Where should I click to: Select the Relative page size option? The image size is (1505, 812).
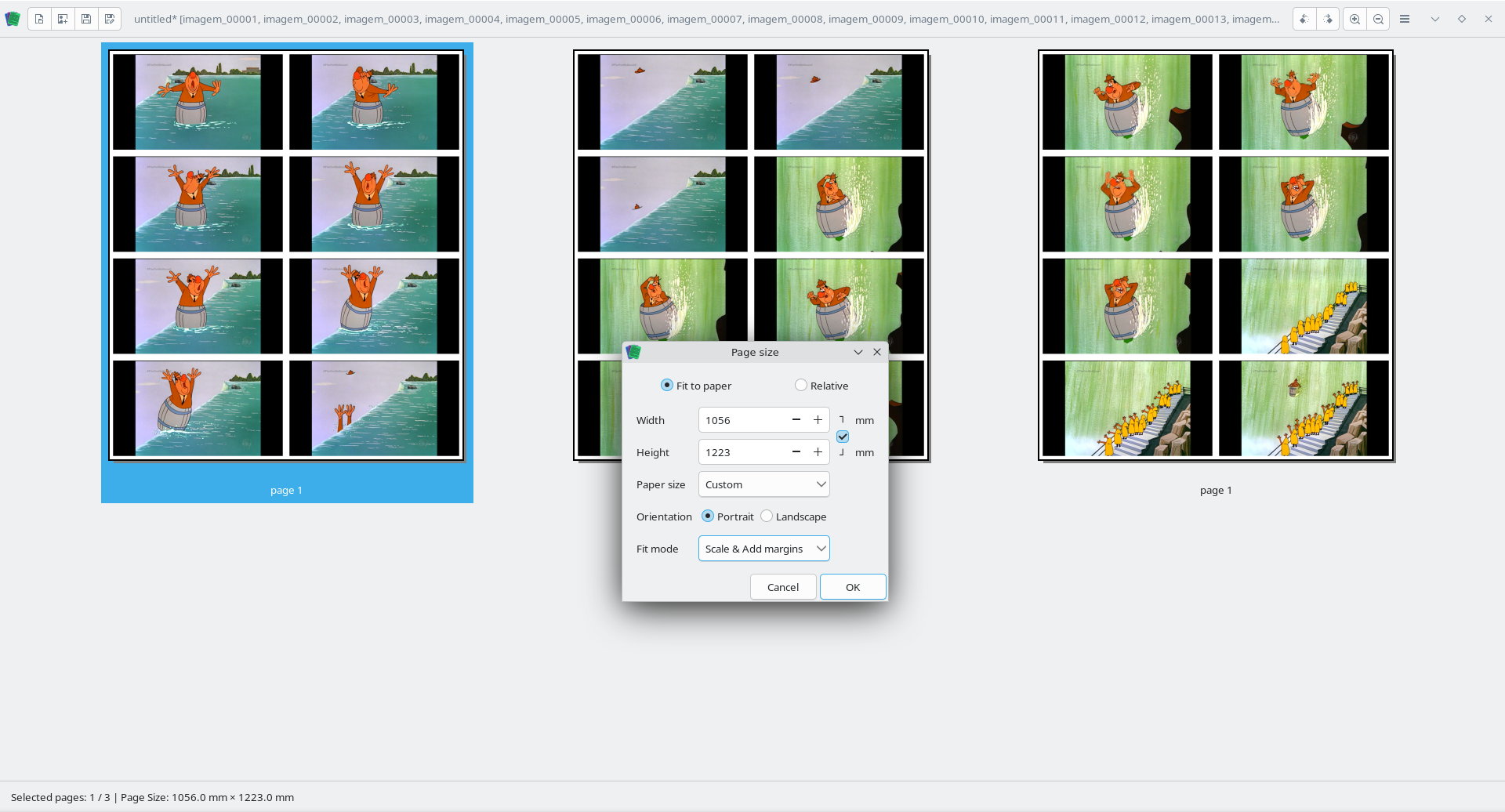click(801, 385)
